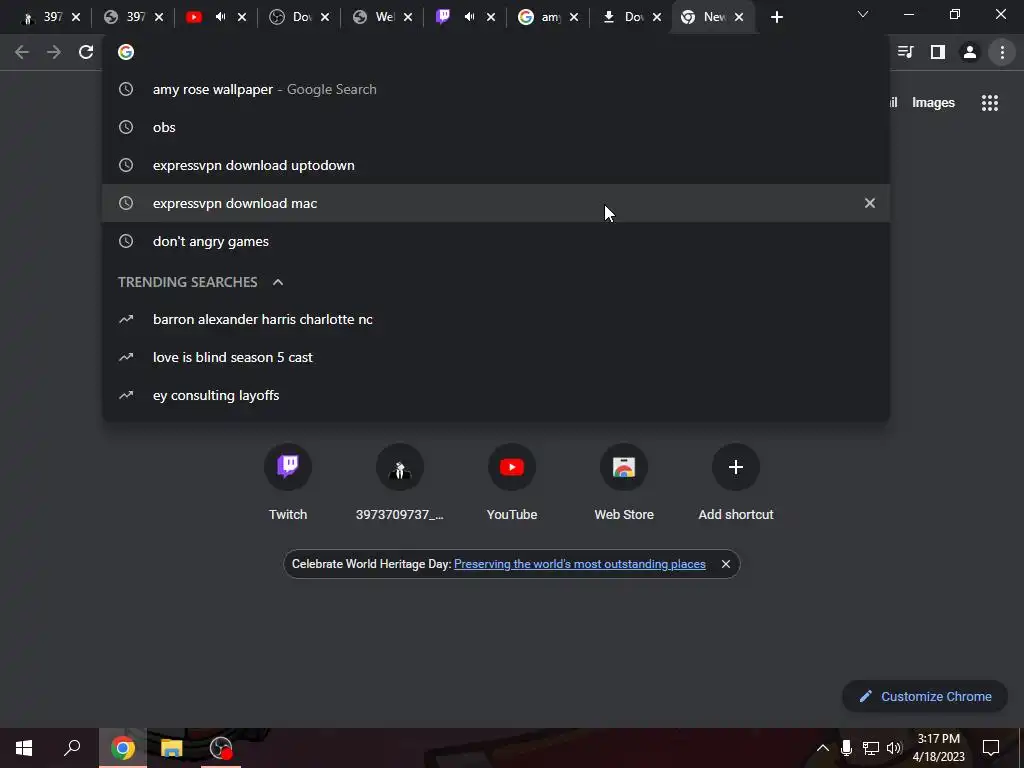
Task: Close the New Tab tab
Action: point(739,18)
